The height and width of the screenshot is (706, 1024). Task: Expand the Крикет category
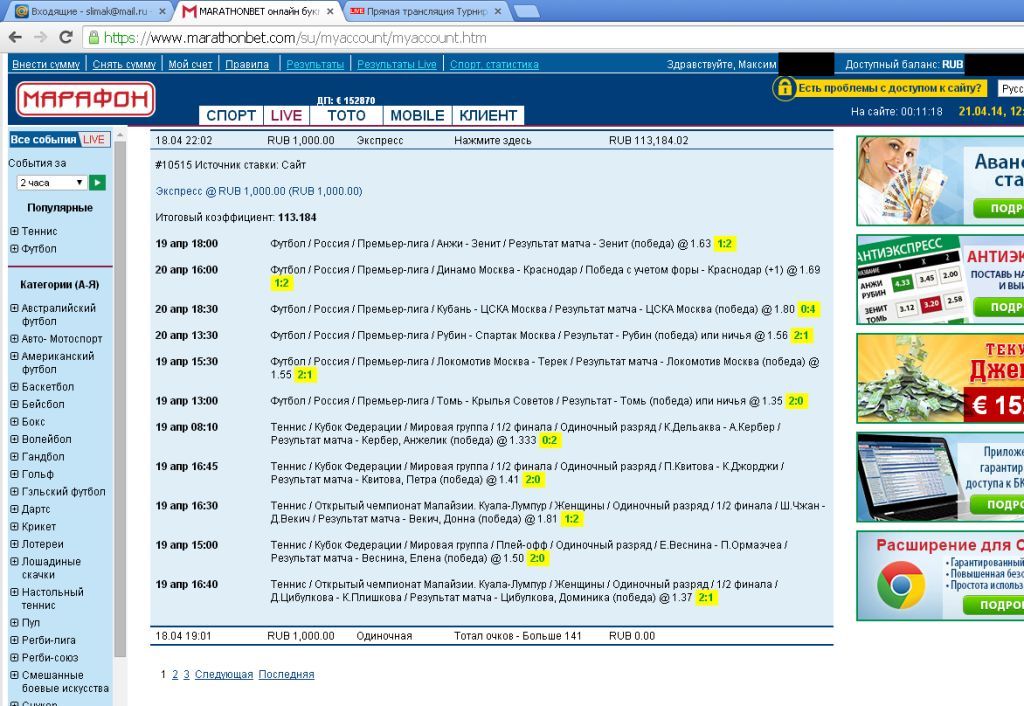(x=14, y=527)
